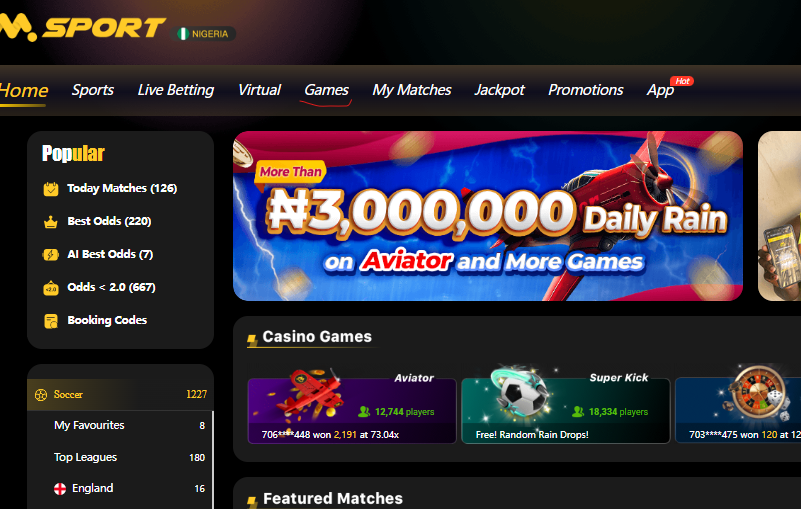Collapse the Soccer sports category
This screenshot has width=801, height=509.
(120, 395)
